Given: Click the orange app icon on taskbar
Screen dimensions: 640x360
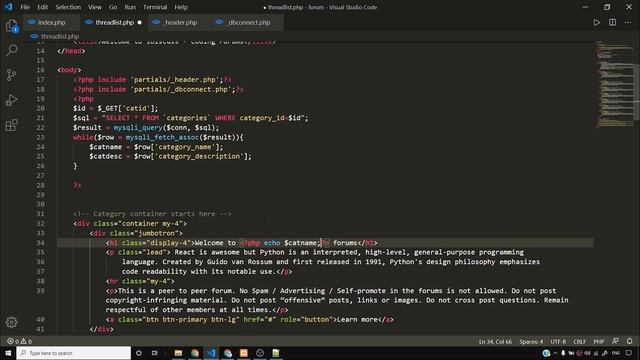Looking at the screenshot, I should pyautogui.click(x=244, y=353).
